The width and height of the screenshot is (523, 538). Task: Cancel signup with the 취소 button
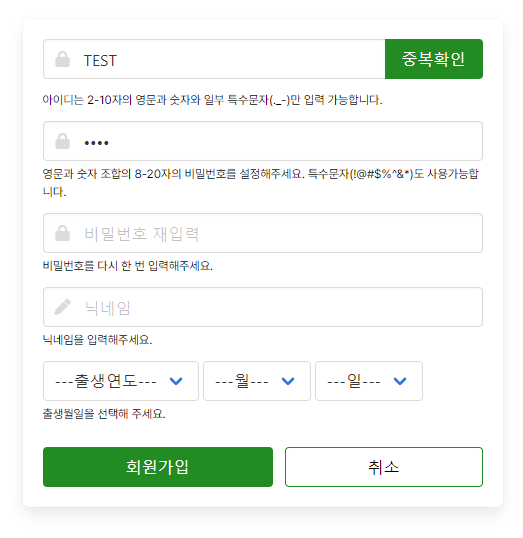(384, 467)
